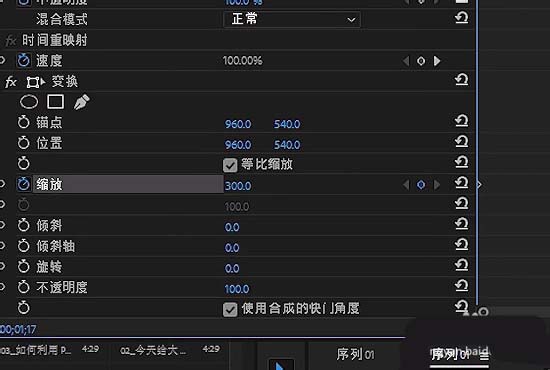Viewport: 550px width, 370px height.
Task: Reset the 变换 effect
Action: pos(461,80)
